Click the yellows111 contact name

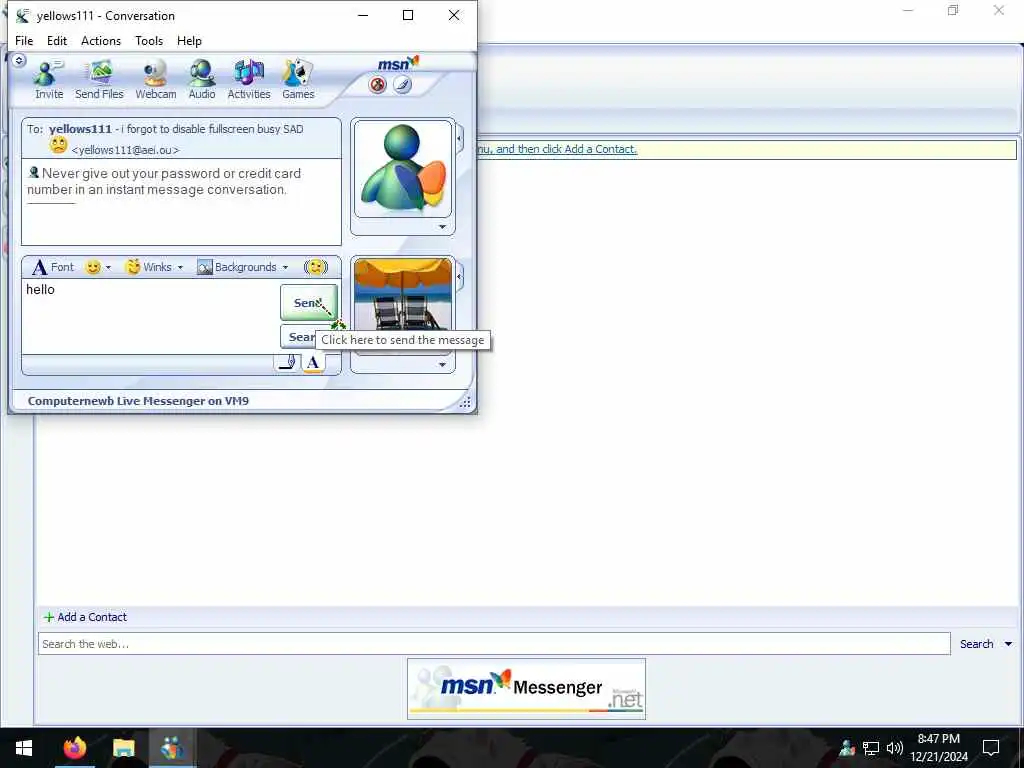80,129
